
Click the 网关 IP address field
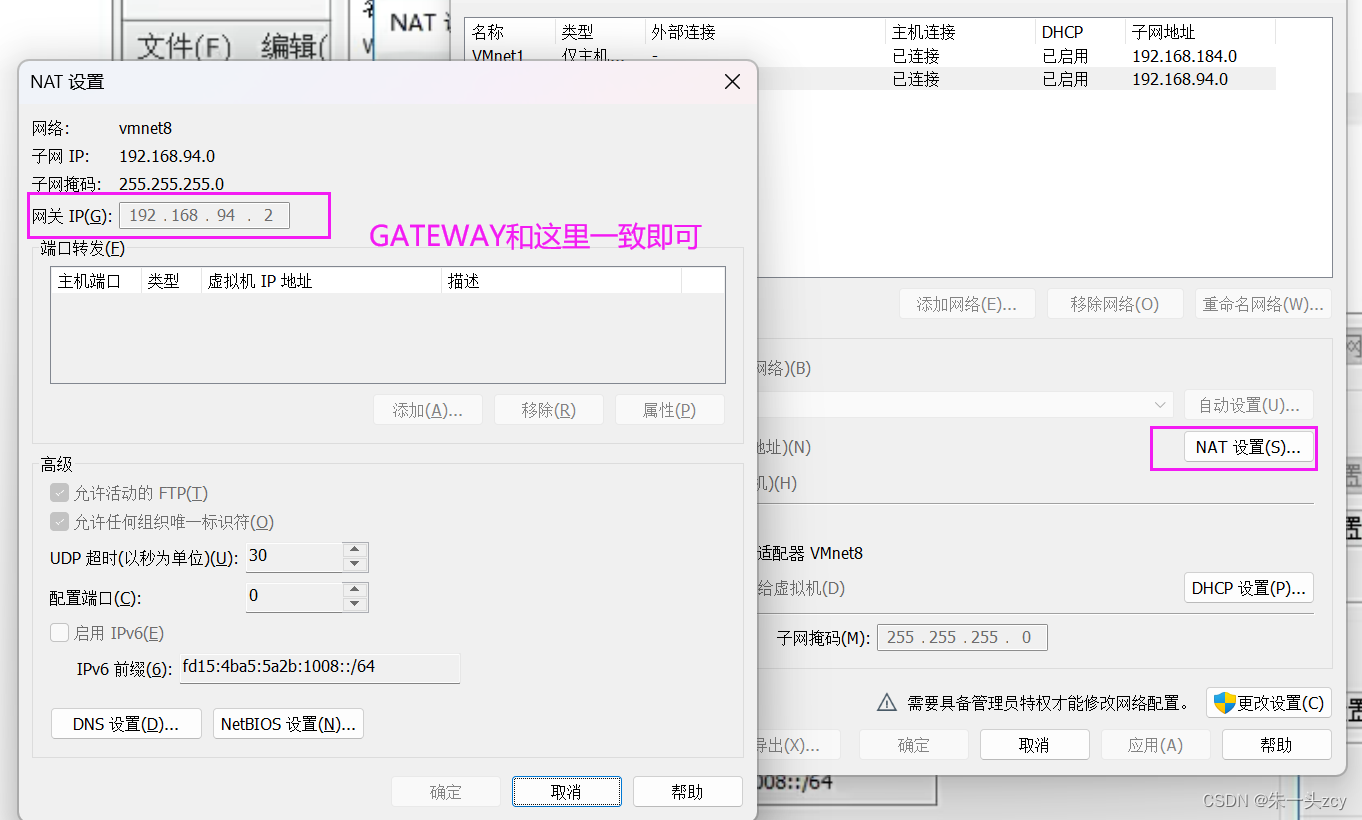pos(204,215)
